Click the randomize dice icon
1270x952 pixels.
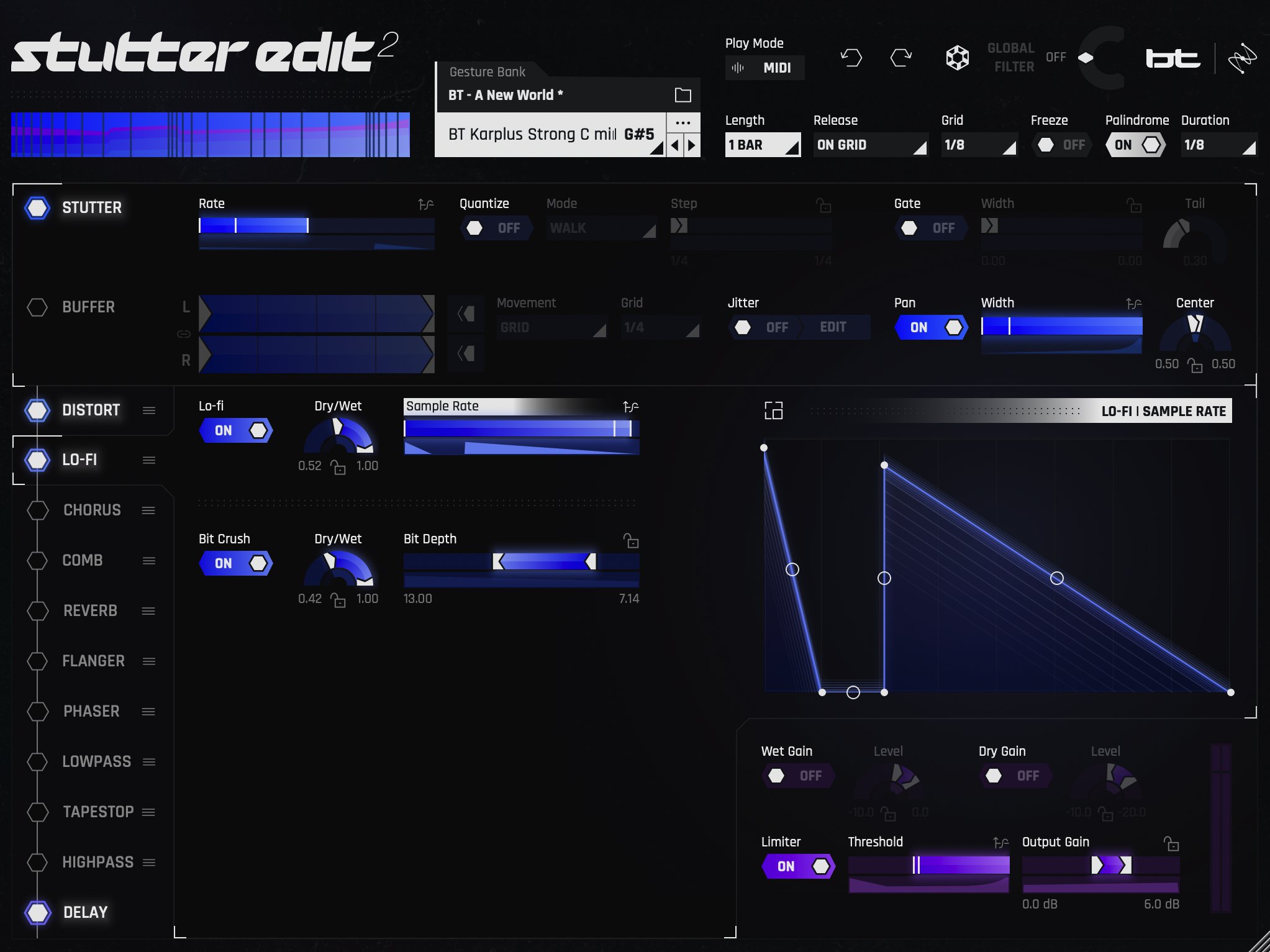click(957, 58)
